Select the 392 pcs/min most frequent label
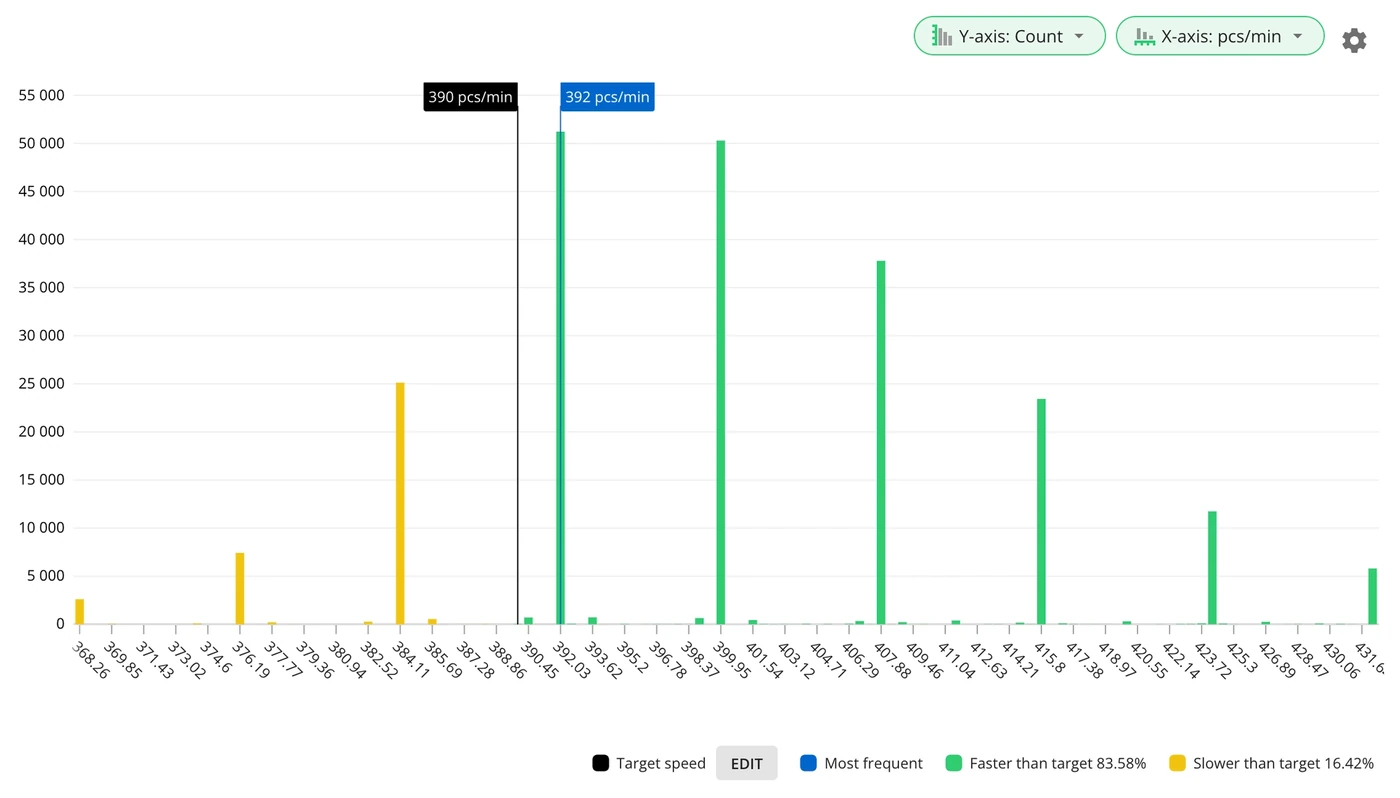Screen dimensions: 1400x798 pos(607,97)
